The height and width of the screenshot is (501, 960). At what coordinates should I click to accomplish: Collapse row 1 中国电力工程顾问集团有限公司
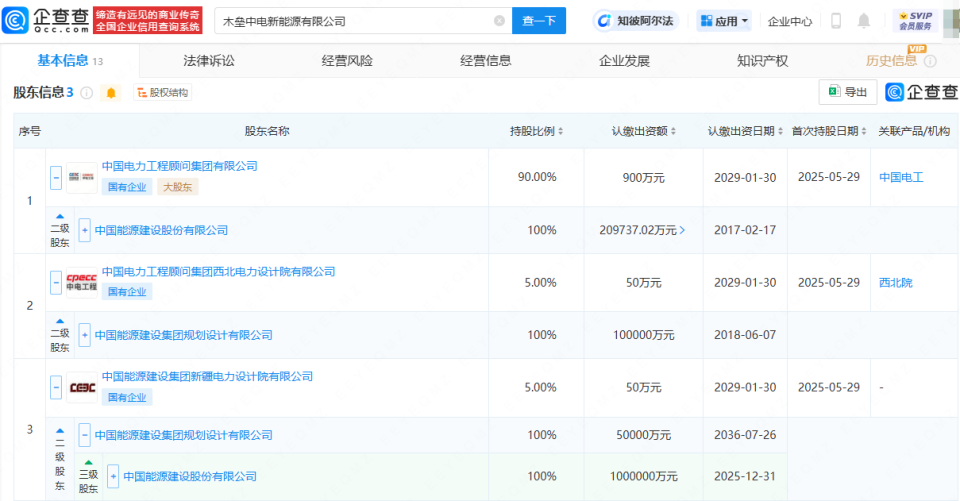click(x=56, y=178)
